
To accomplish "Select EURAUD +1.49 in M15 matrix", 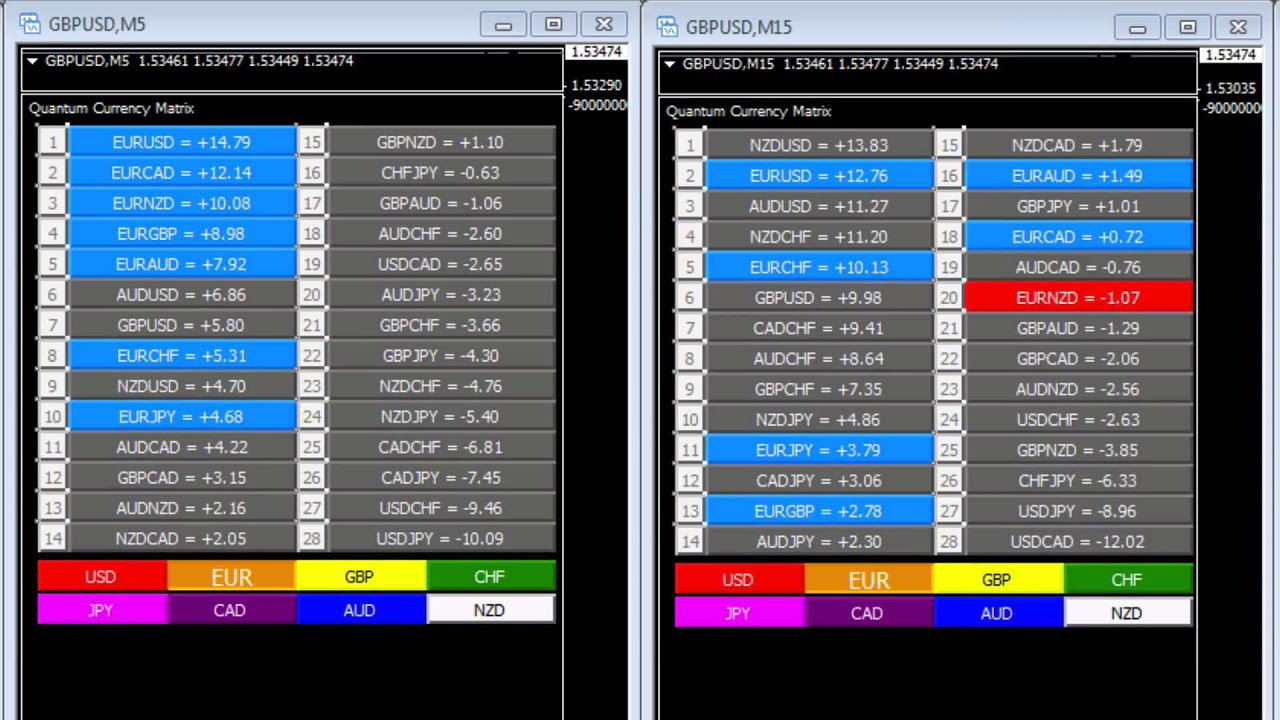I will [1078, 176].
